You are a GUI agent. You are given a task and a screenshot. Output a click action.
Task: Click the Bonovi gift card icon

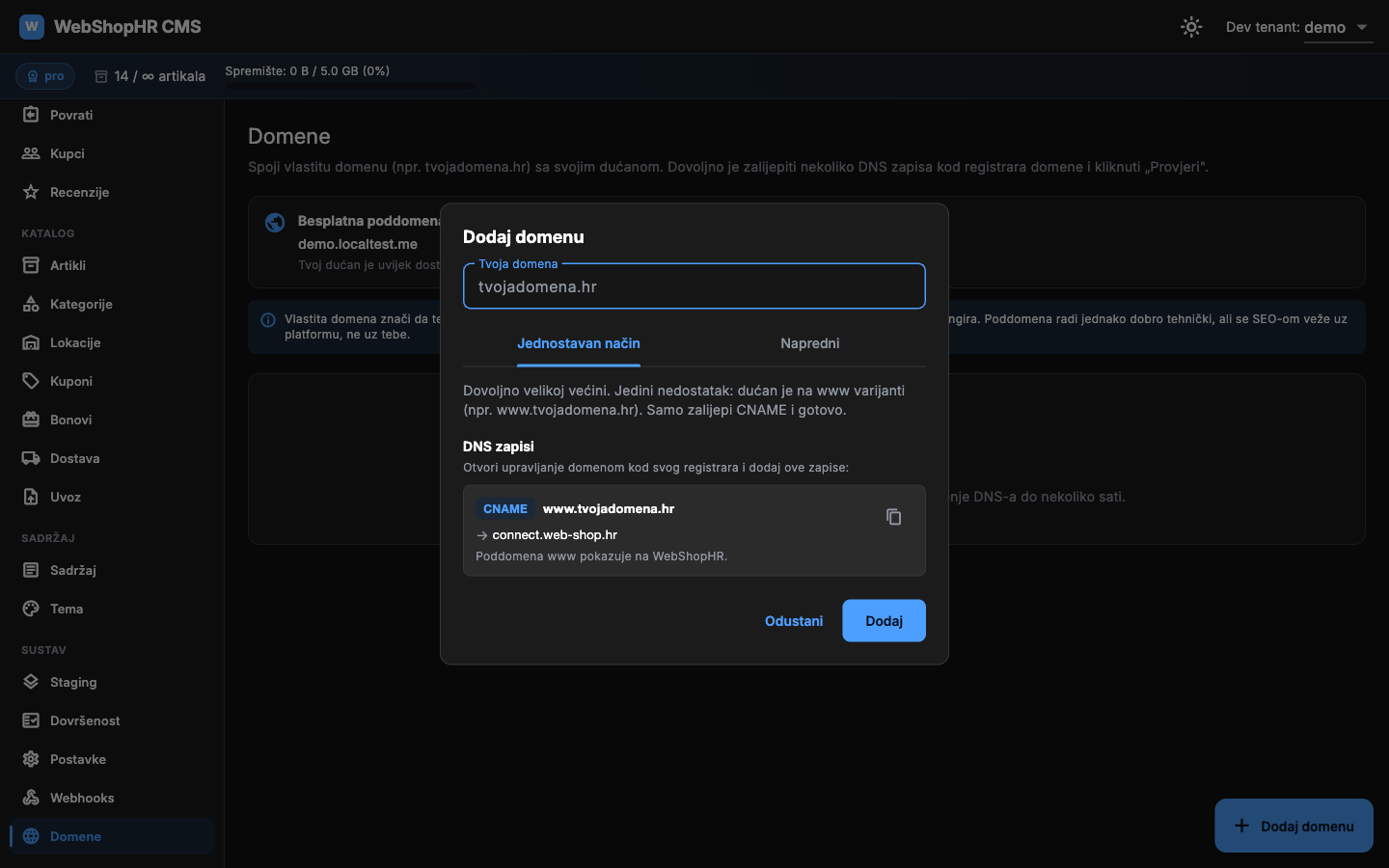(31, 420)
